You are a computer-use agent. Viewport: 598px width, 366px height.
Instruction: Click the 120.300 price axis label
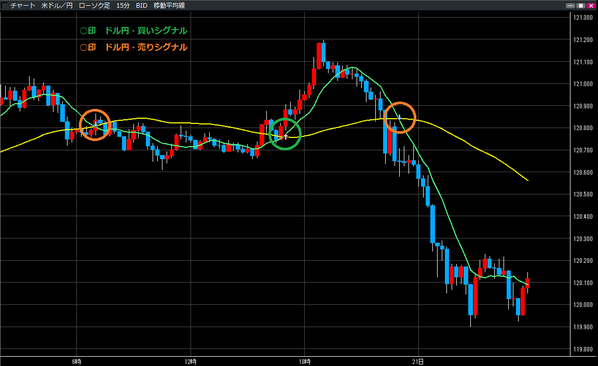[583, 239]
